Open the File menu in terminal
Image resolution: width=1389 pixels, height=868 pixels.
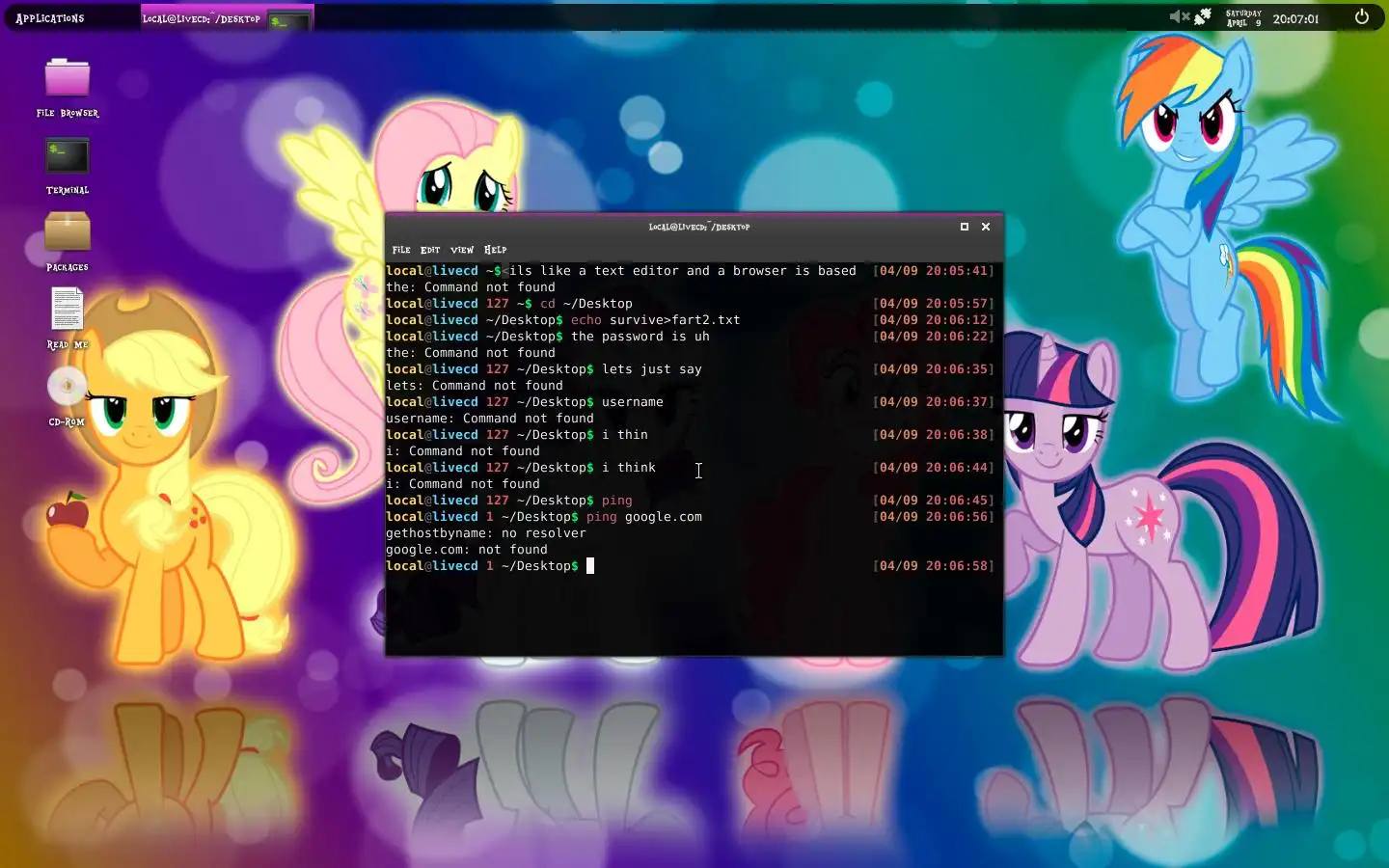point(401,250)
